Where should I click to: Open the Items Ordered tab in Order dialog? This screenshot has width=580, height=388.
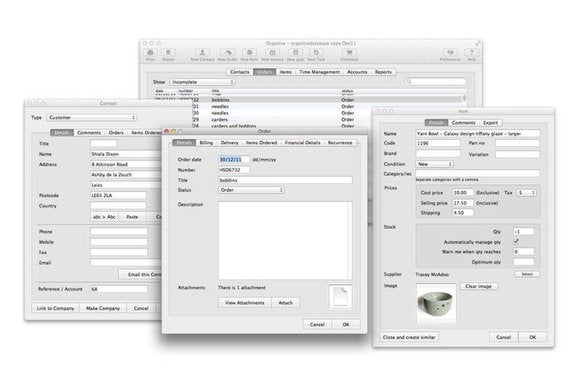coord(261,143)
